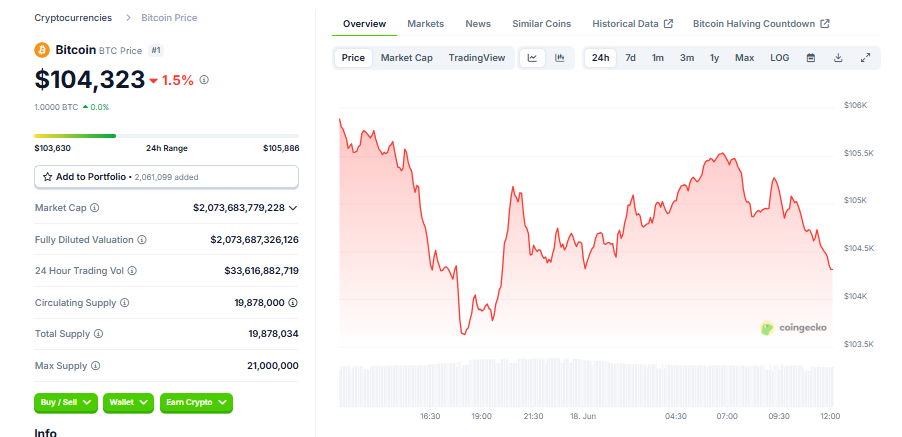Click the 18. Jun axis label
Viewport: 902px width, 437px height.
click(581, 416)
